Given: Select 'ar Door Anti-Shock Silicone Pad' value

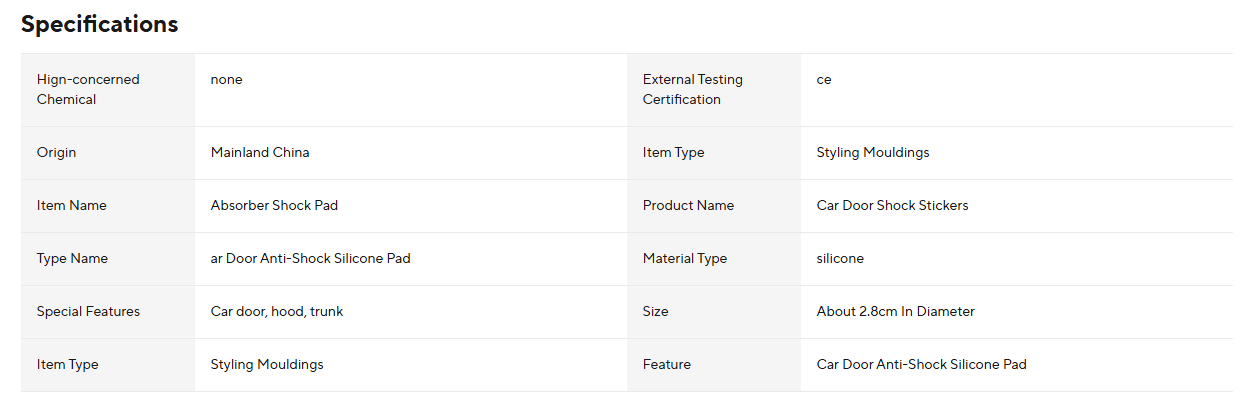Looking at the screenshot, I should (x=310, y=259).
